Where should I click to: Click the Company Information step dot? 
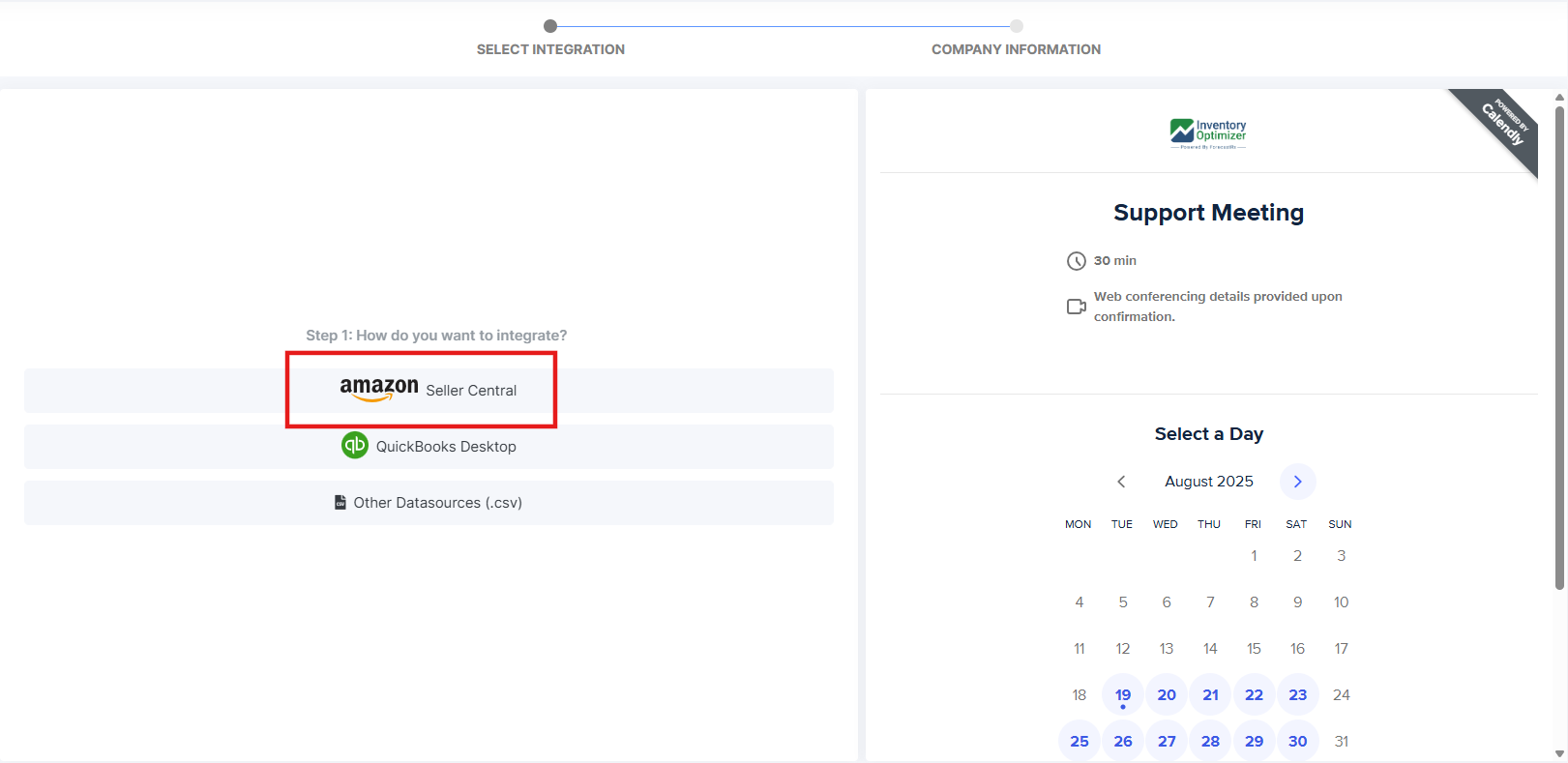(x=1017, y=26)
